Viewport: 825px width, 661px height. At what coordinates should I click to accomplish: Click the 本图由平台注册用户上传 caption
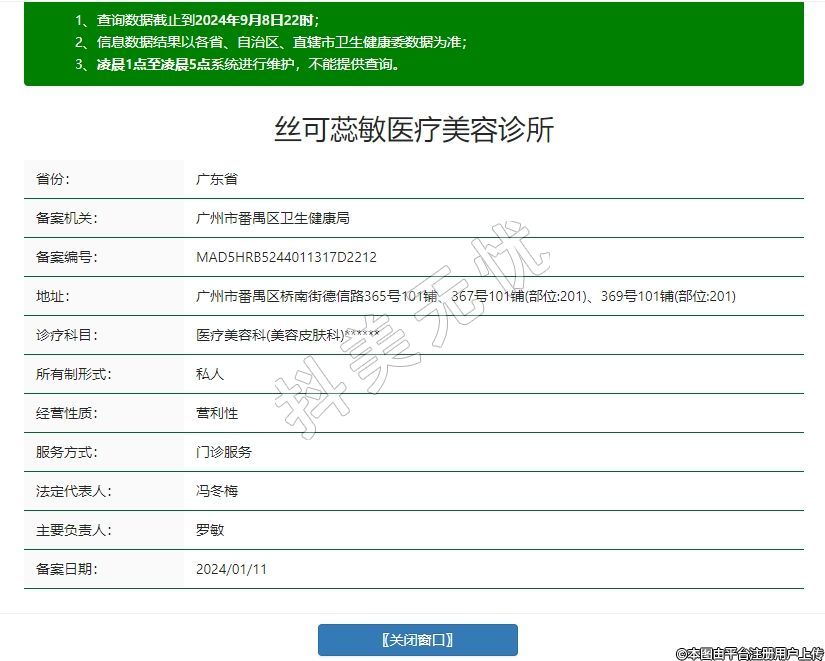749,653
